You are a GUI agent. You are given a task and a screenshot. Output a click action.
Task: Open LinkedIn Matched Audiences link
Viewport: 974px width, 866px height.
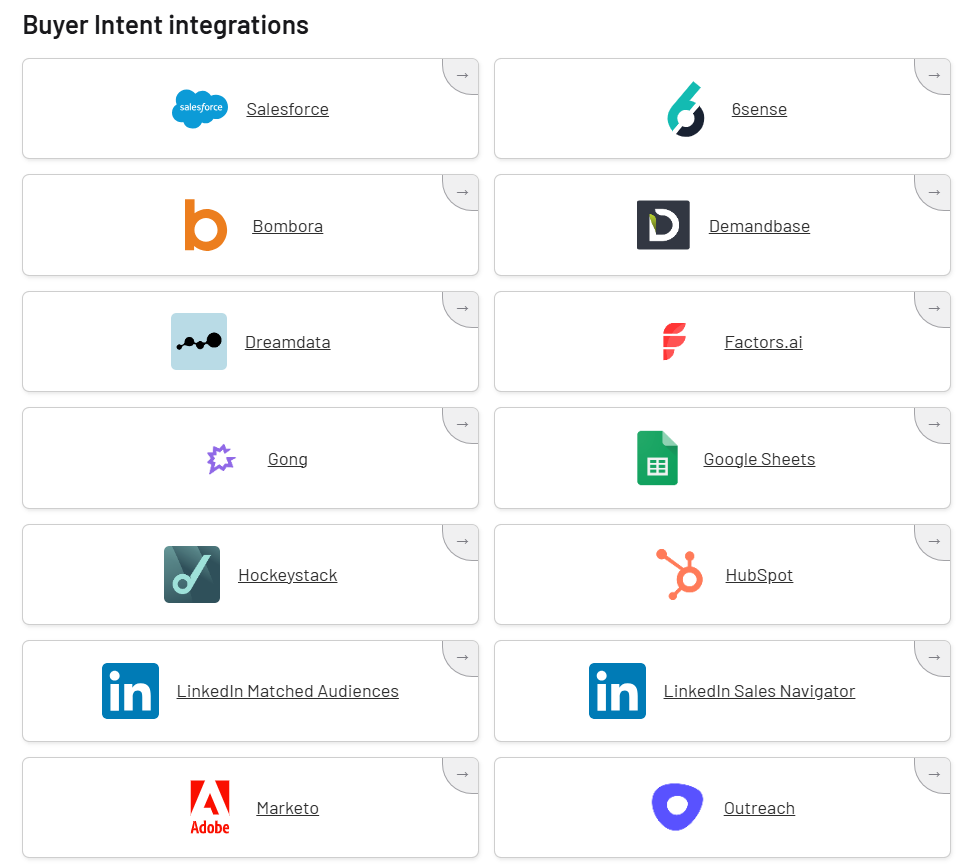[x=288, y=691]
